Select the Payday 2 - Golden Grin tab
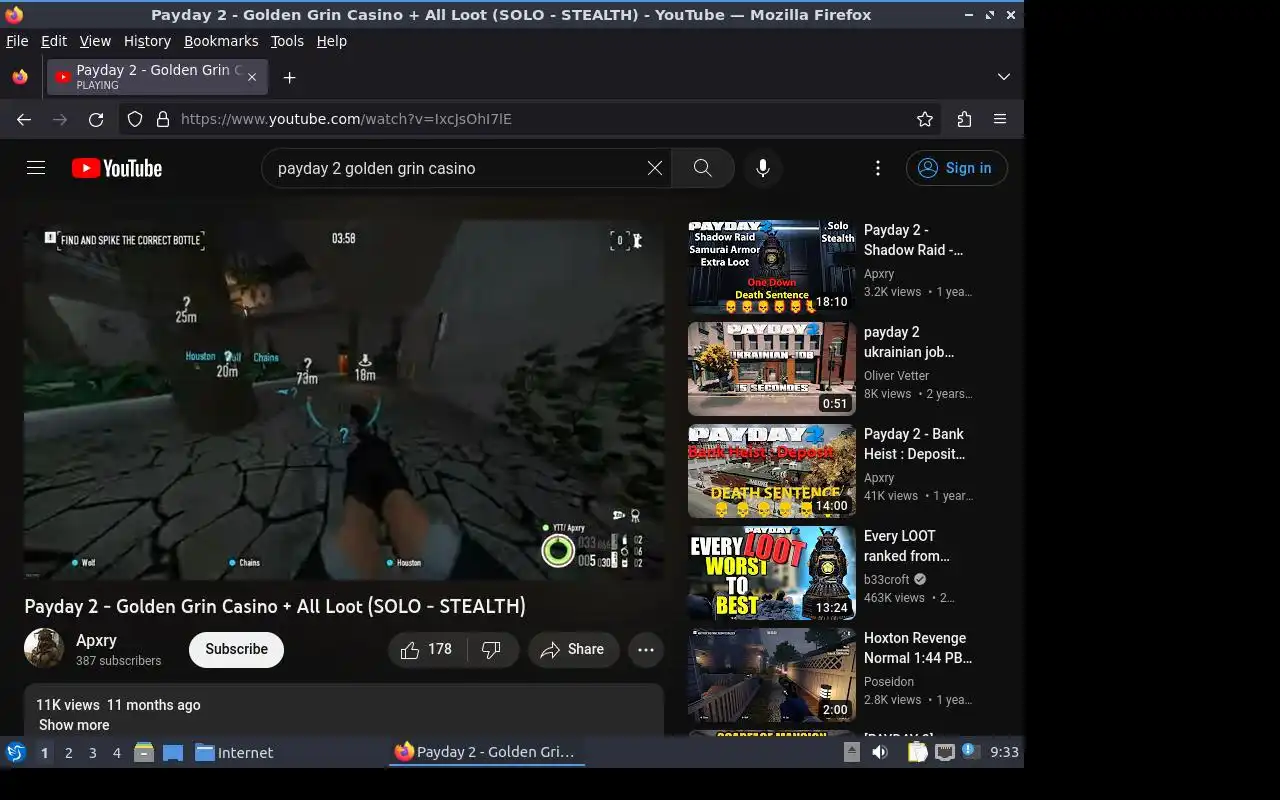This screenshot has height=800, width=1280. [x=157, y=77]
